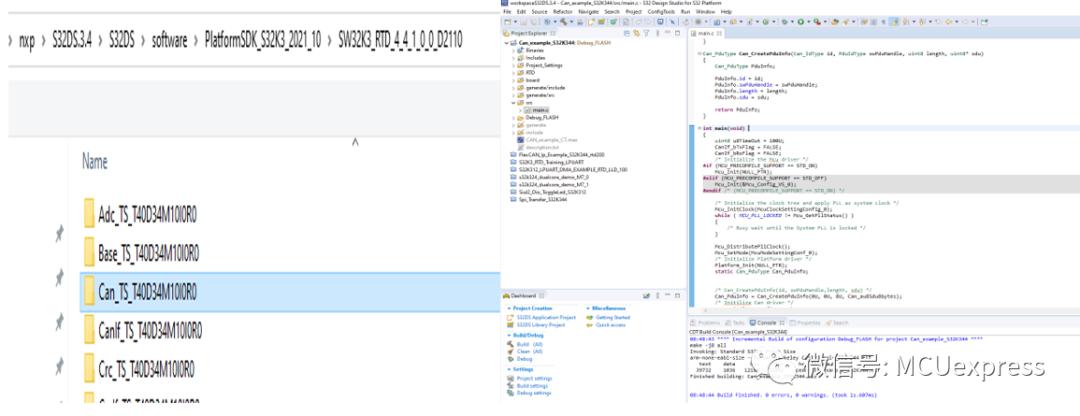The height and width of the screenshot is (416, 1080).
Task: Expand the Debug_FLASH folder node
Action: 513,118
